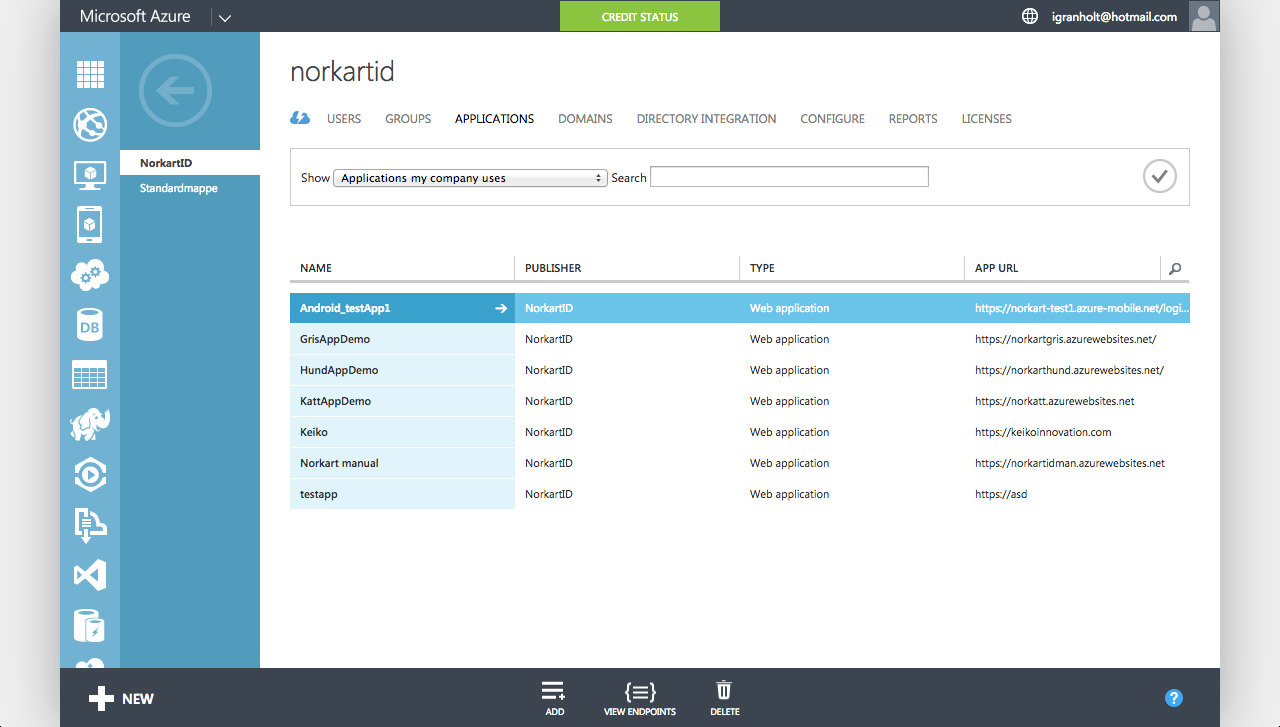This screenshot has width=1280, height=727.
Task: Click the table search magnifier icon
Action: 1175,268
